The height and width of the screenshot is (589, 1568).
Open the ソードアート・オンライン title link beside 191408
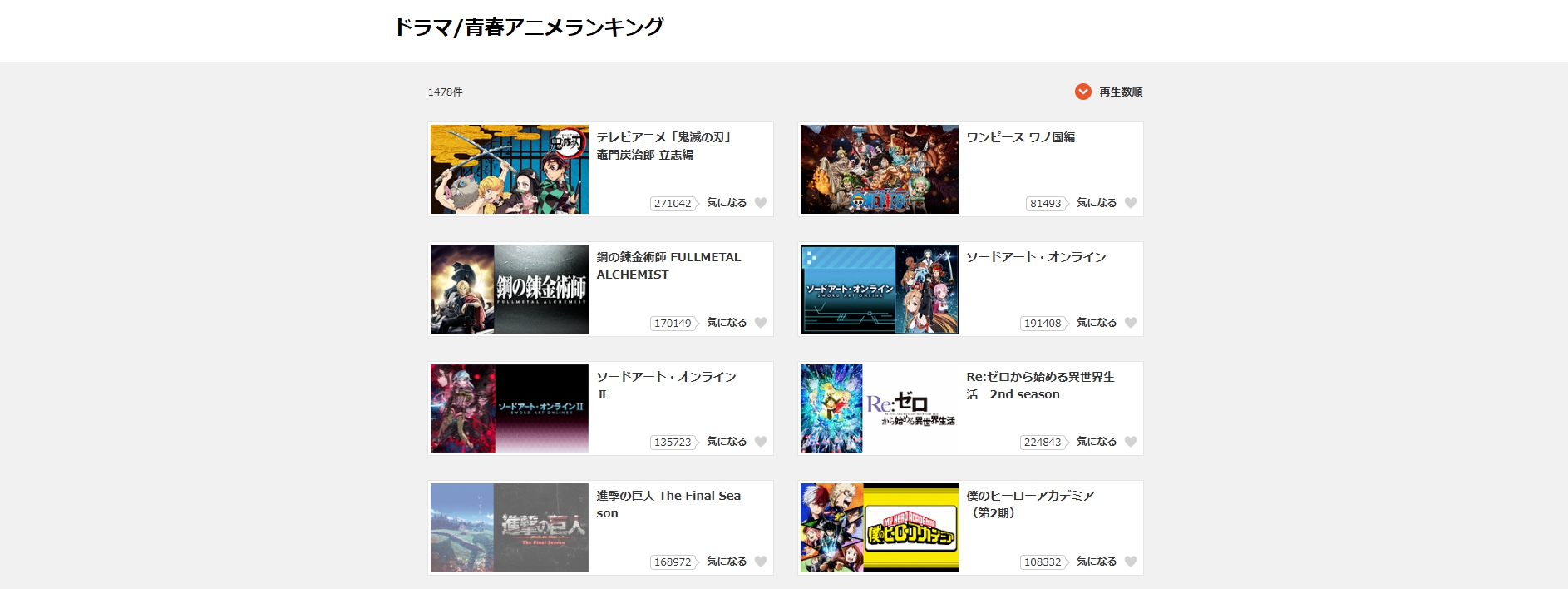[1036, 257]
